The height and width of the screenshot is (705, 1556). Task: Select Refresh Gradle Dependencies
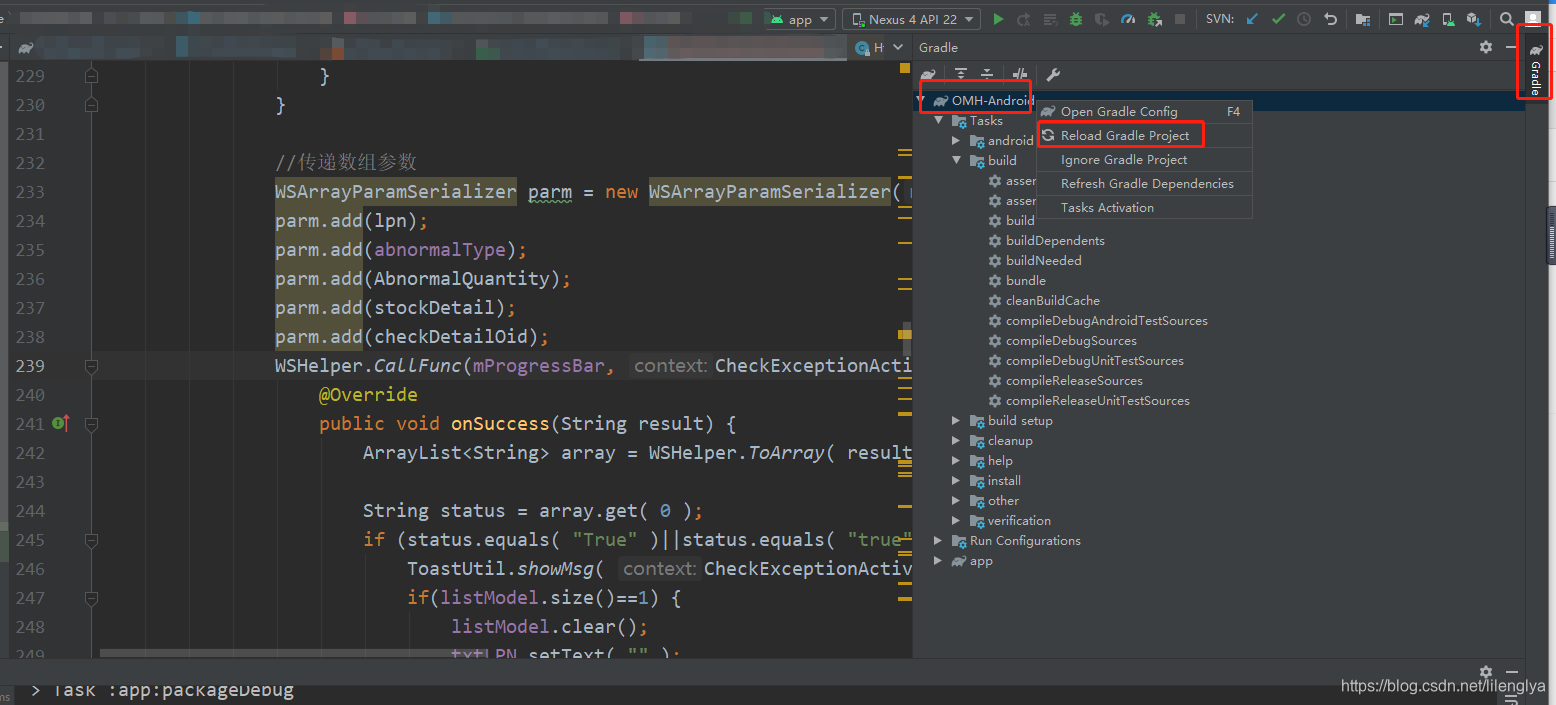click(x=1144, y=184)
